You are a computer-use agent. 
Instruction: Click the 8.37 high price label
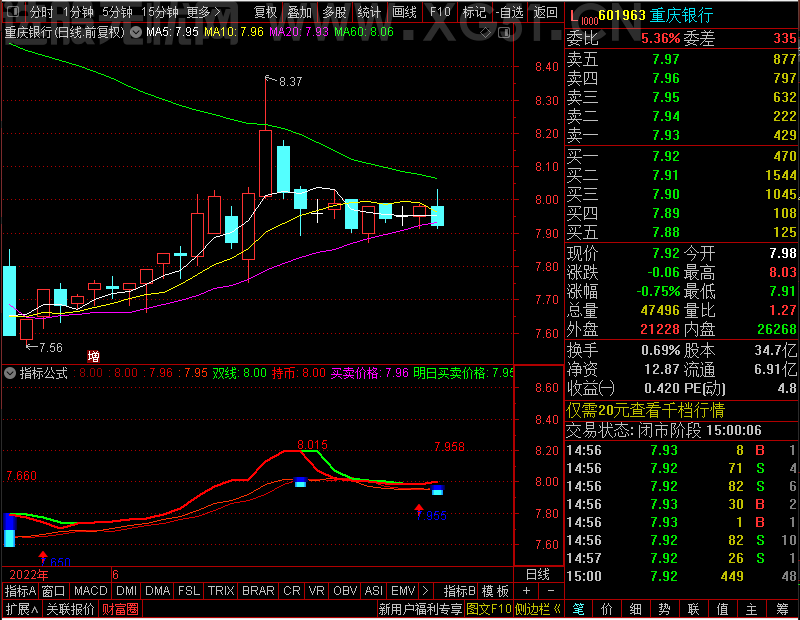coord(290,82)
